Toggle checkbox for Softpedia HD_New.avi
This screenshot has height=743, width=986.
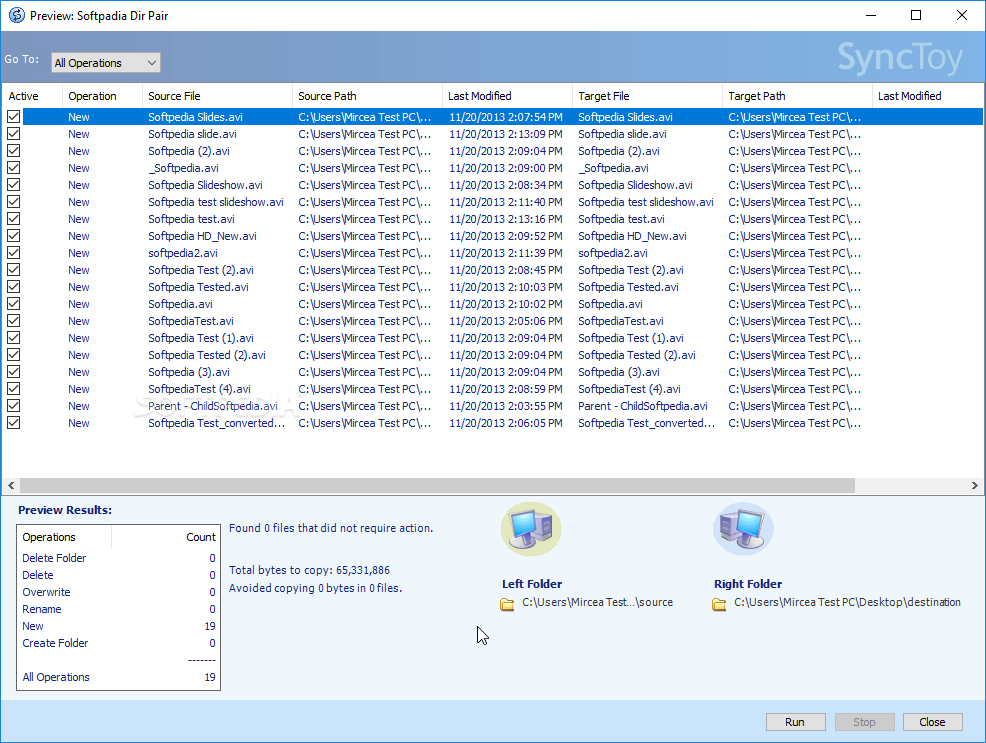[13, 236]
